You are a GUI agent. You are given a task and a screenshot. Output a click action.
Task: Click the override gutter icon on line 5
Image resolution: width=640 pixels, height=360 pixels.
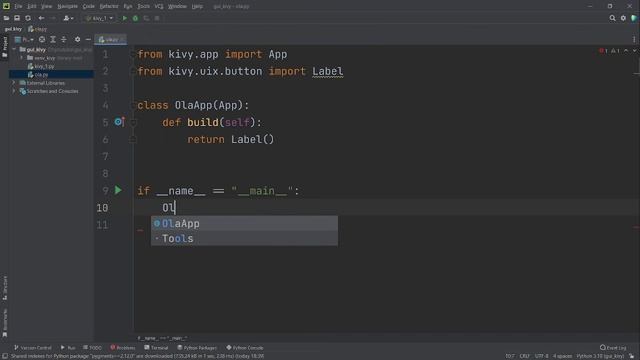tap(119, 122)
